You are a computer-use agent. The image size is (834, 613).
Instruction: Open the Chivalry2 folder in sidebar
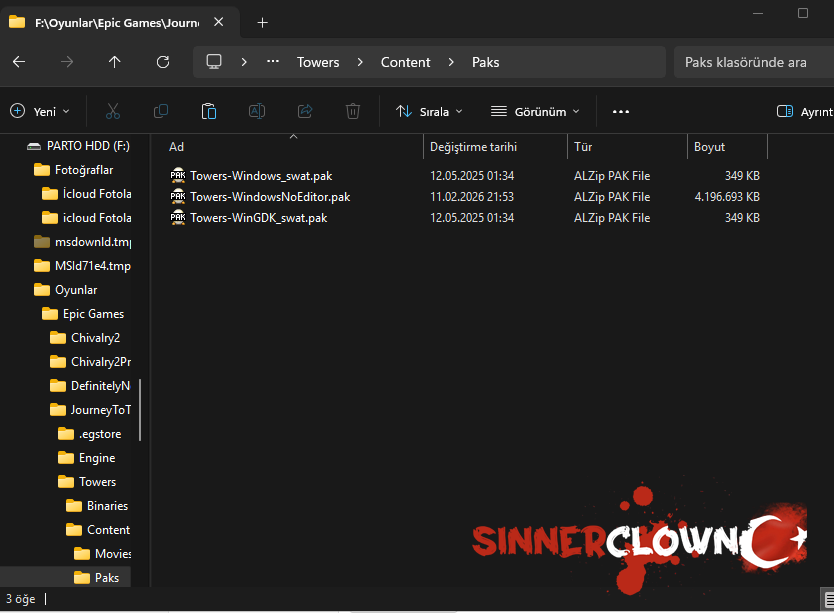point(95,338)
